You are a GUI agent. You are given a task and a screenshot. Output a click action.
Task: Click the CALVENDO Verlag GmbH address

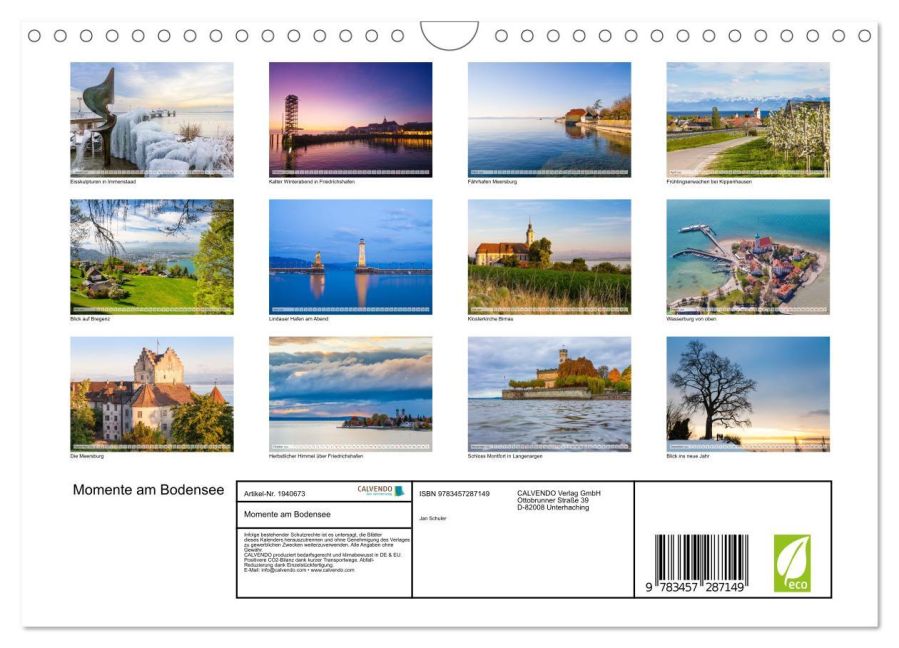tap(559, 500)
